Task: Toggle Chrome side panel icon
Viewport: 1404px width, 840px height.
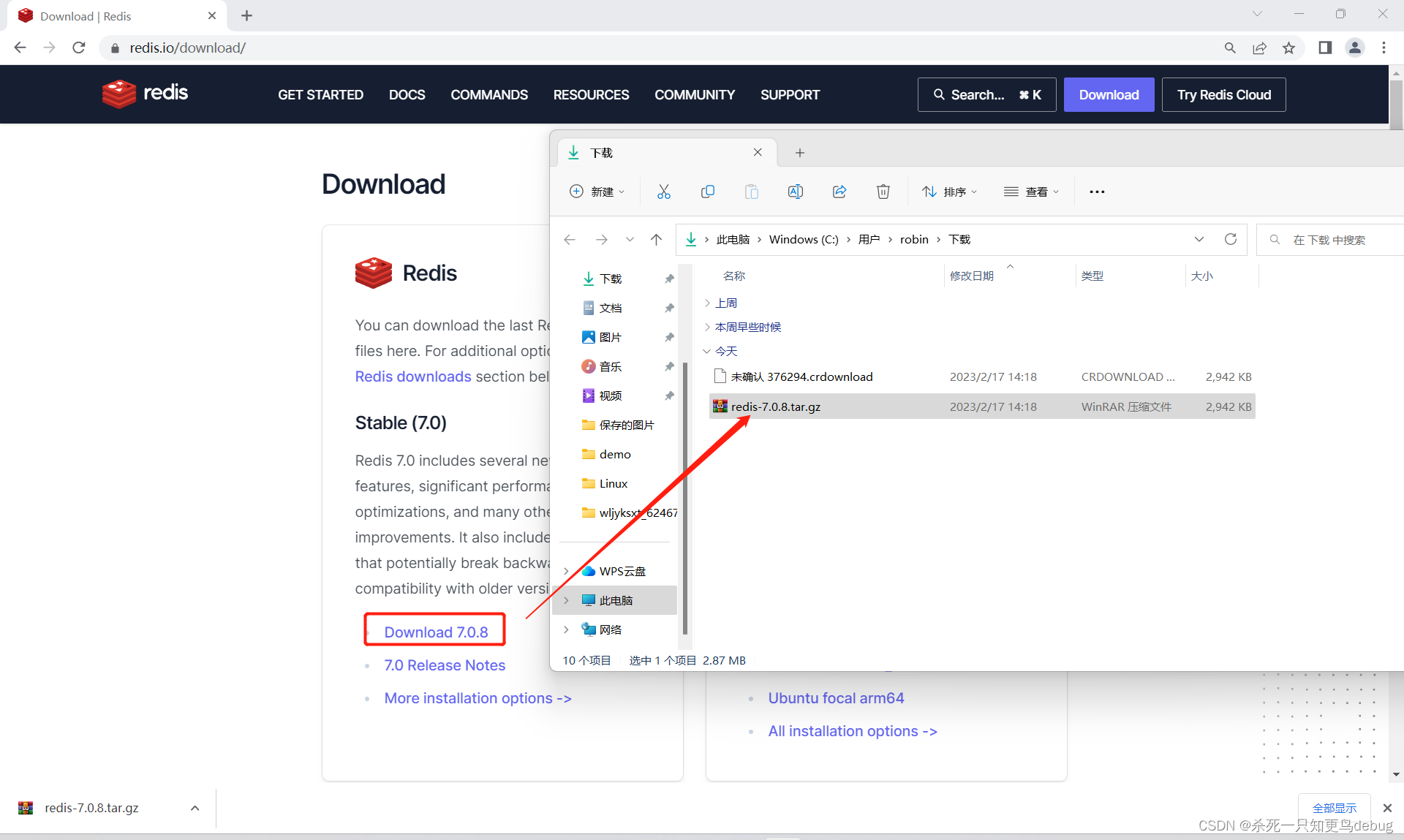Action: tap(1325, 48)
